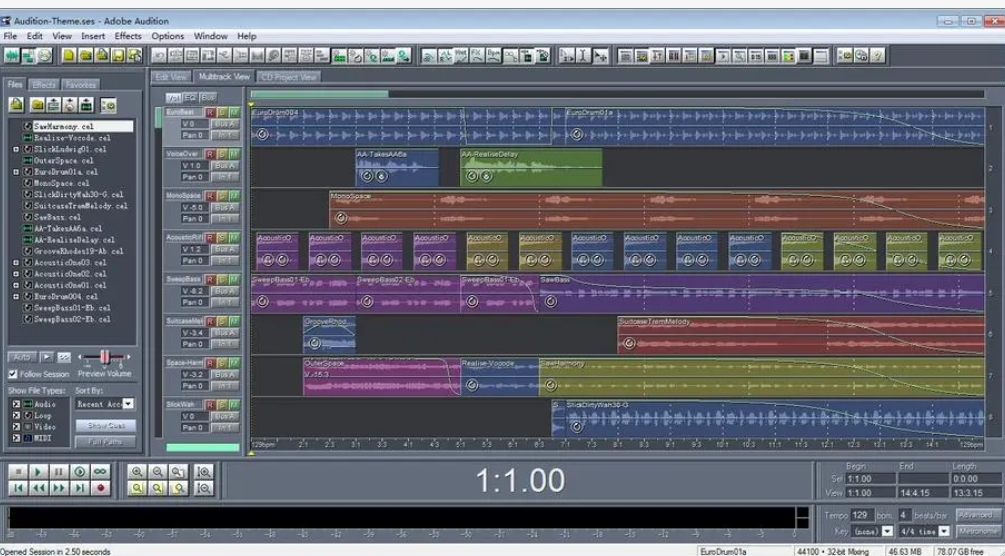The width and height of the screenshot is (1005, 556).
Task: Jump to beginning with Go to Start button
Action: (x=18, y=488)
